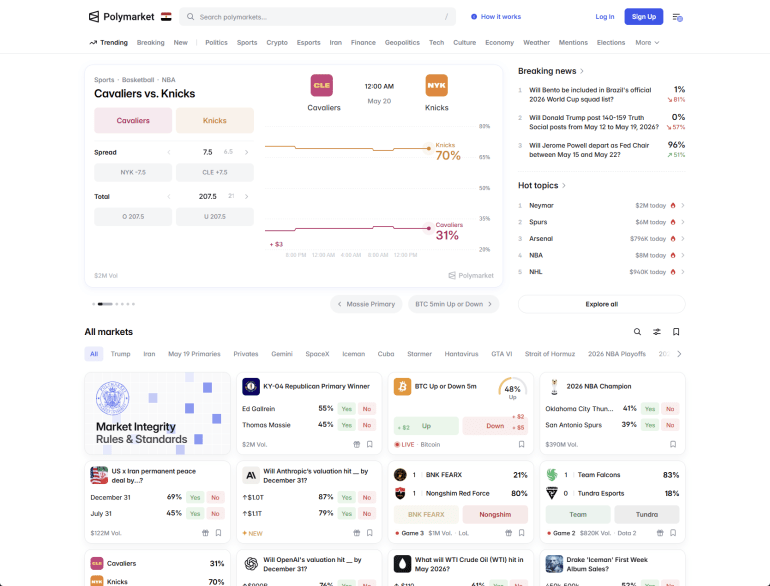770x586 pixels.
Task: Open the header menu icon
Action: [677, 17]
